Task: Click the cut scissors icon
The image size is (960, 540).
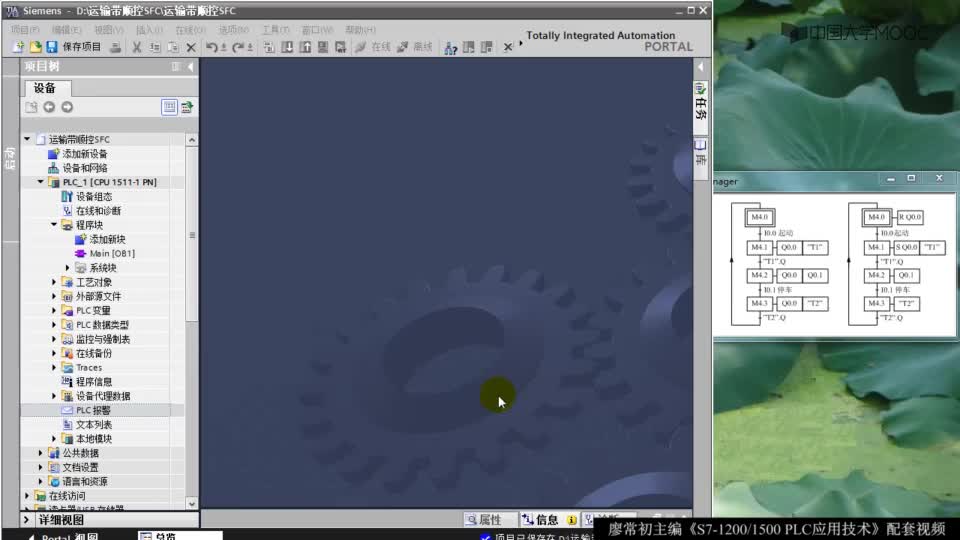Action: 137,47
